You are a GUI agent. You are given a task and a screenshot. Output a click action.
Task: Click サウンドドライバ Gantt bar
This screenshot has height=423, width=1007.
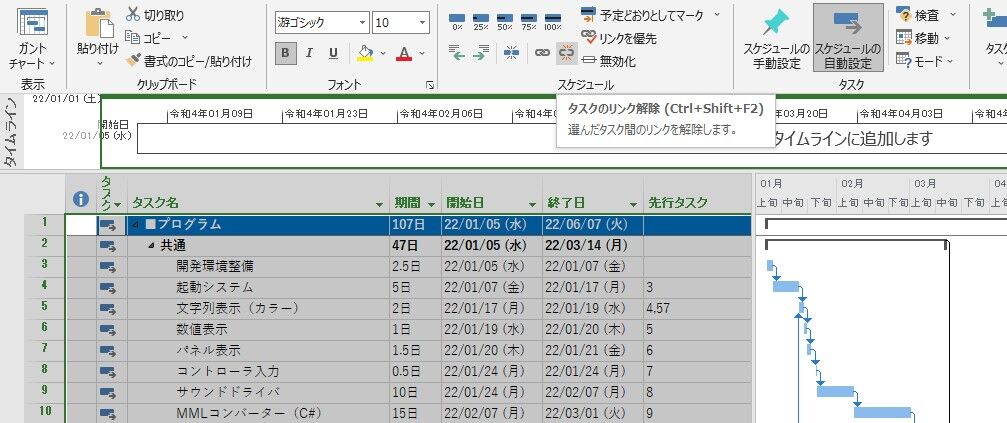tap(835, 392)
